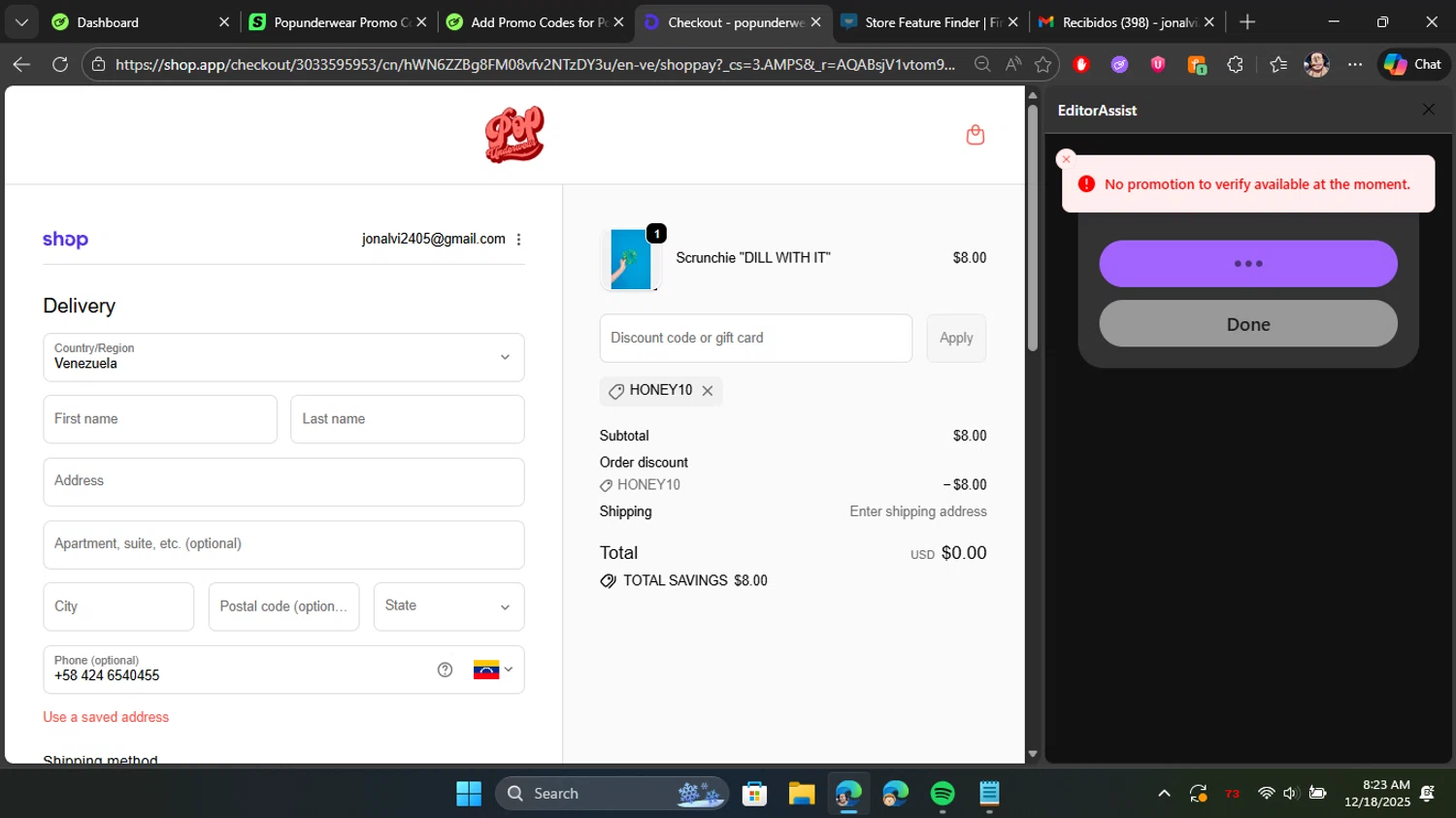Open account options next to jonalvi2405@gmail.com
Screen dimensions: 1456x818
[x=518, y=240]
